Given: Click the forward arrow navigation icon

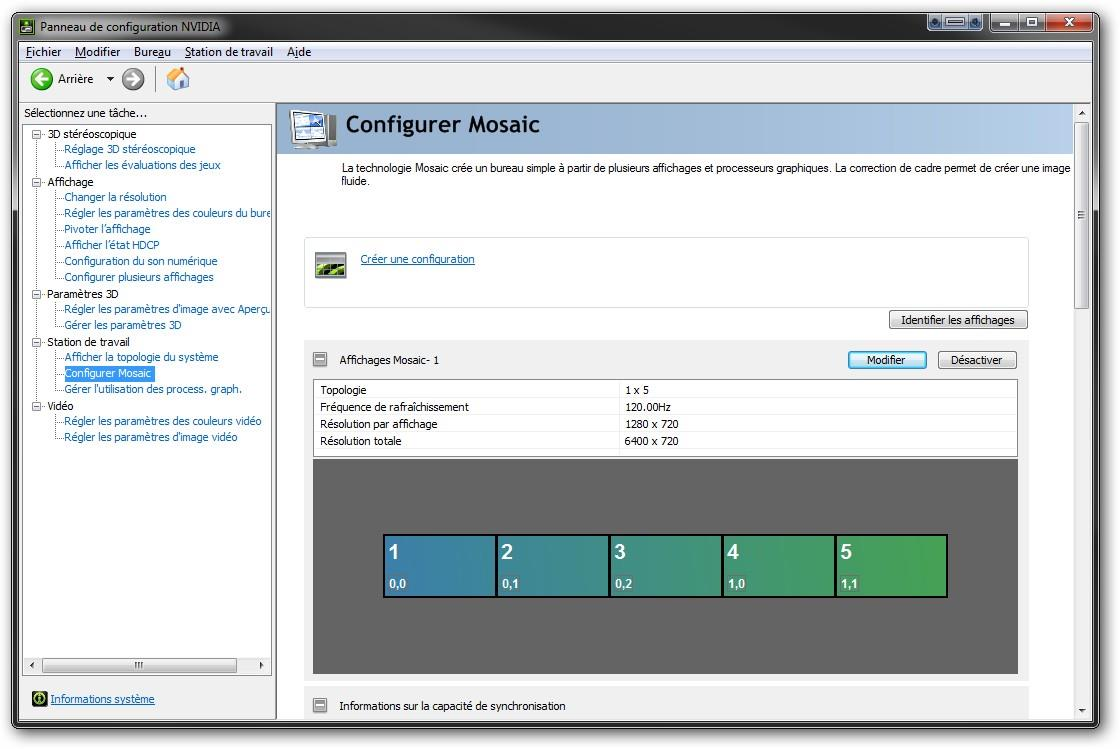Looking at the screenshot, I should [x=133, y=79].
